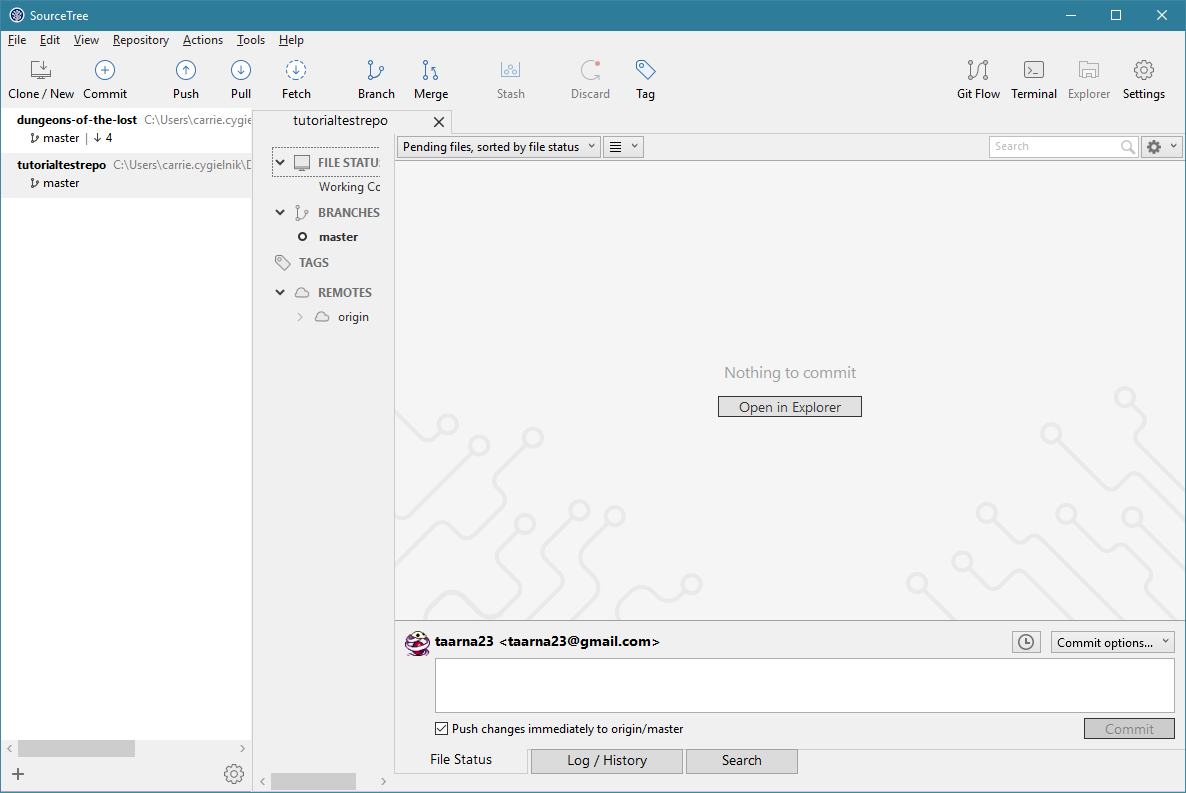This screenshot has height=793, width=1186.
Task: Open the Actions menu
Action: pos(203,40)
